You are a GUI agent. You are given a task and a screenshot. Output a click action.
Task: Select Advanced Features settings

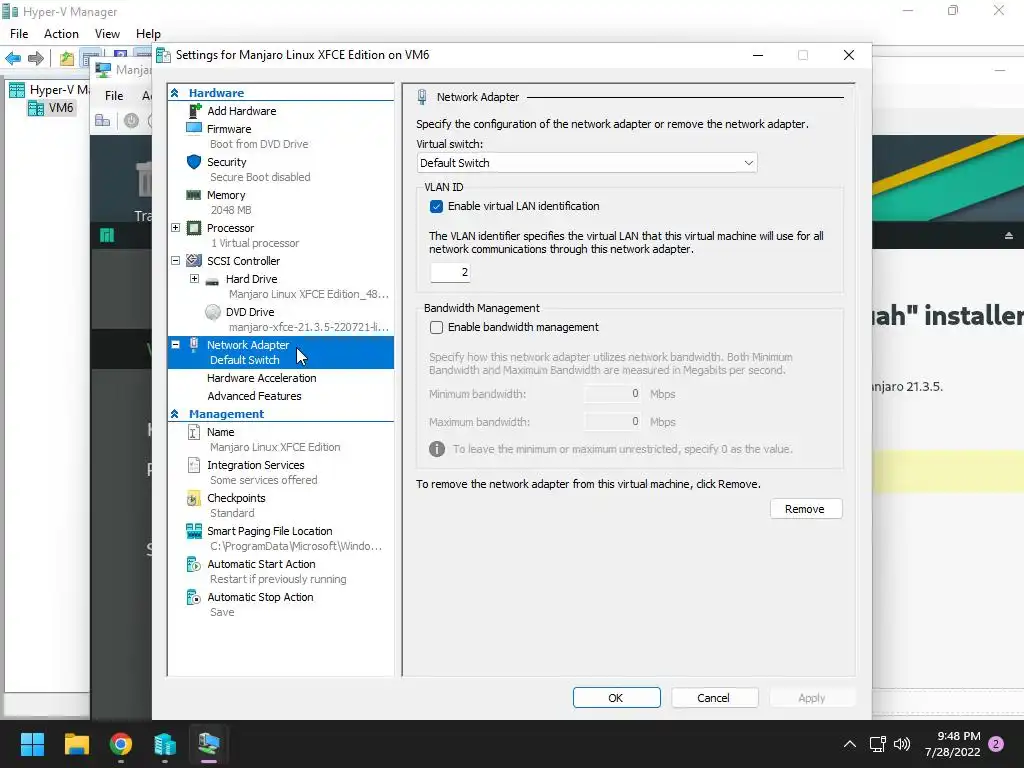pyautogui.click(x=254, y=396)
